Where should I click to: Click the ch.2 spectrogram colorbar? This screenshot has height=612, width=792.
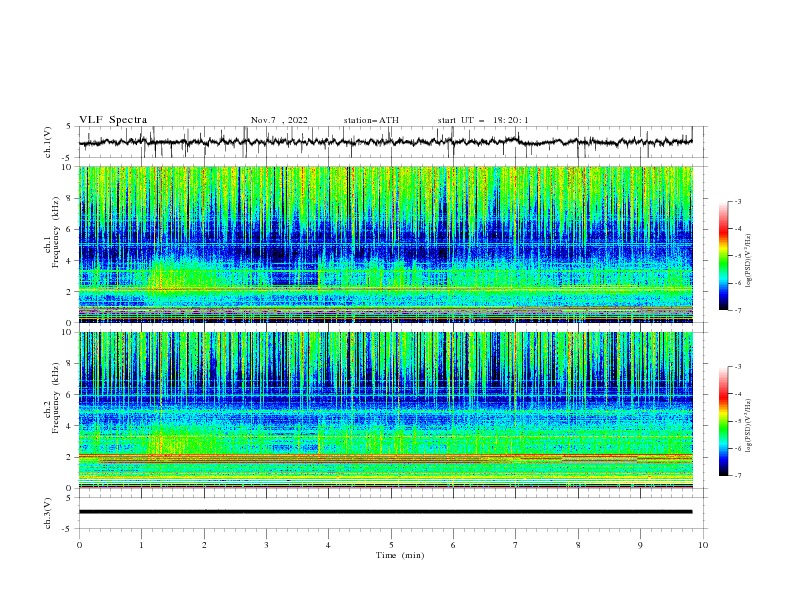point(723,421)
